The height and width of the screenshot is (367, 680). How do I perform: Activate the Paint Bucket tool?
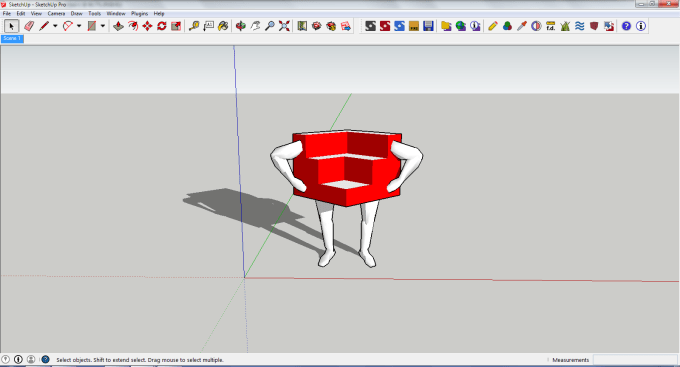tap(223, 26)
